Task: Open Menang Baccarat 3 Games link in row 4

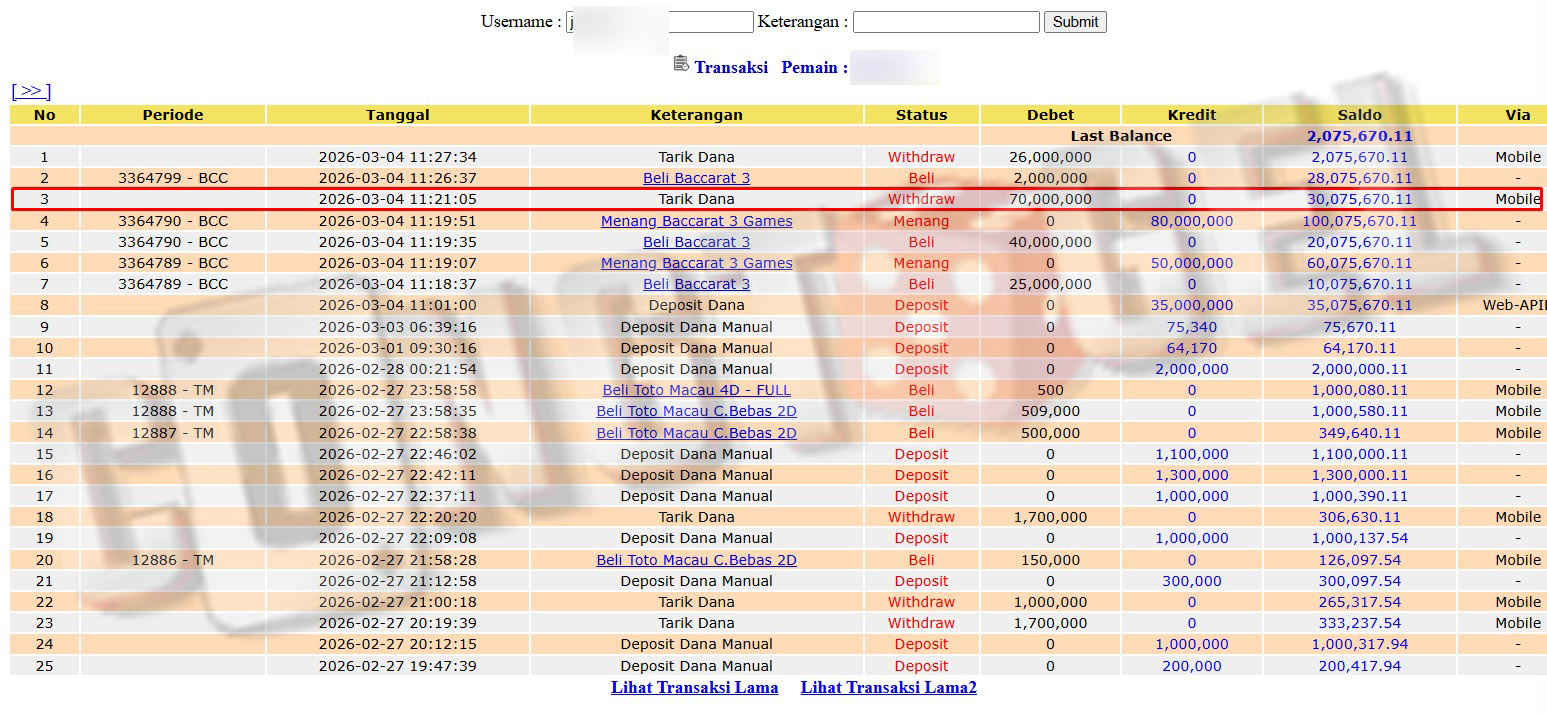Action: [x=696, y=221]
